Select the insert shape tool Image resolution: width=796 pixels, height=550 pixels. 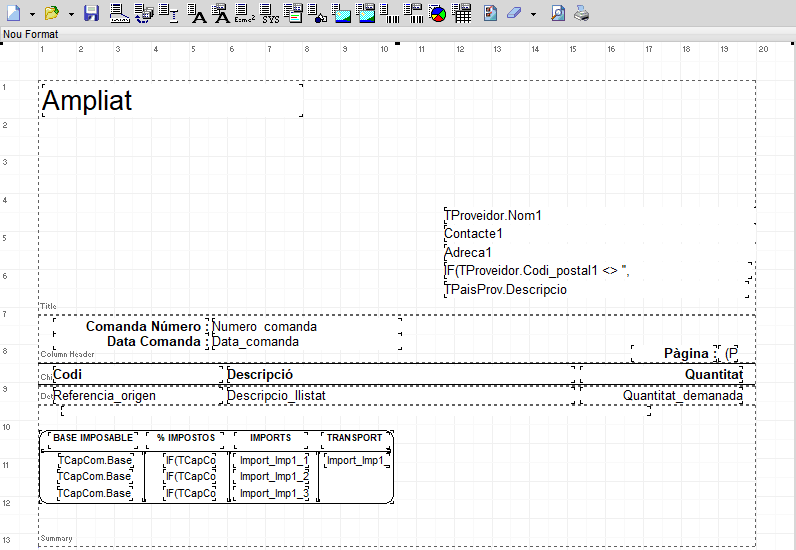(x=317, y=13)
